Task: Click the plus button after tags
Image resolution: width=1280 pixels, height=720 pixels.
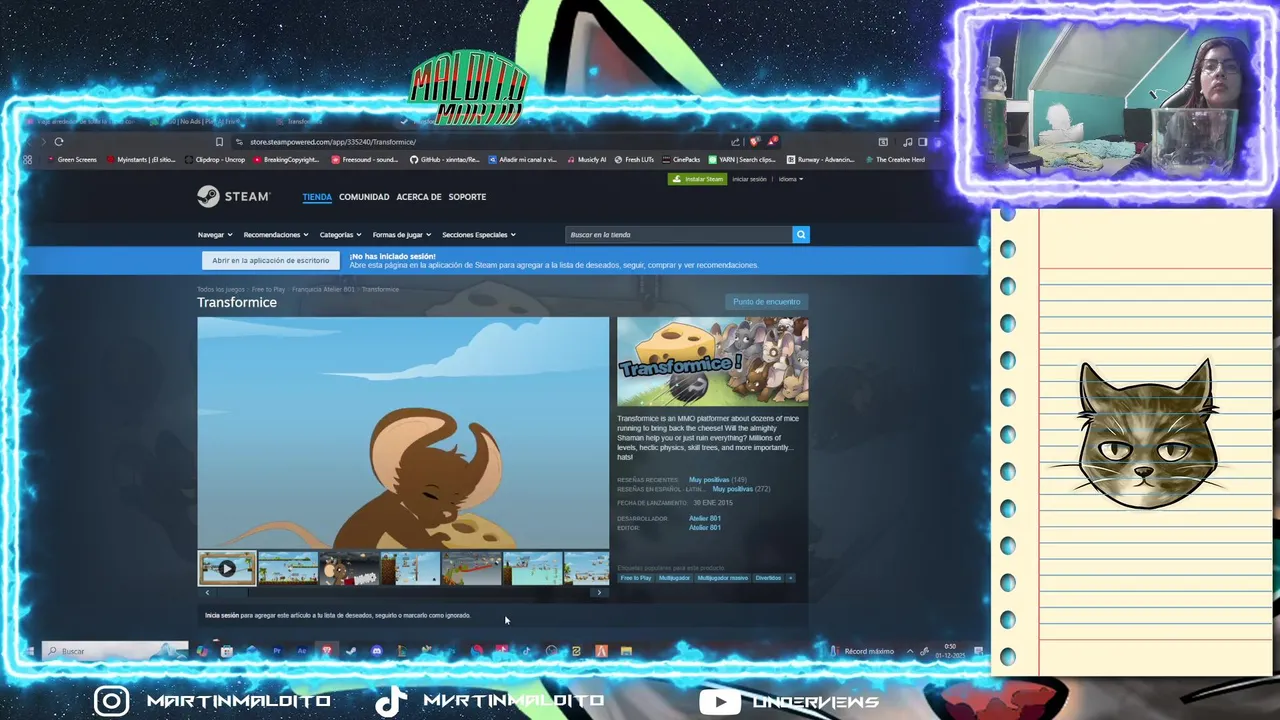Action: (x=790, y=578)
